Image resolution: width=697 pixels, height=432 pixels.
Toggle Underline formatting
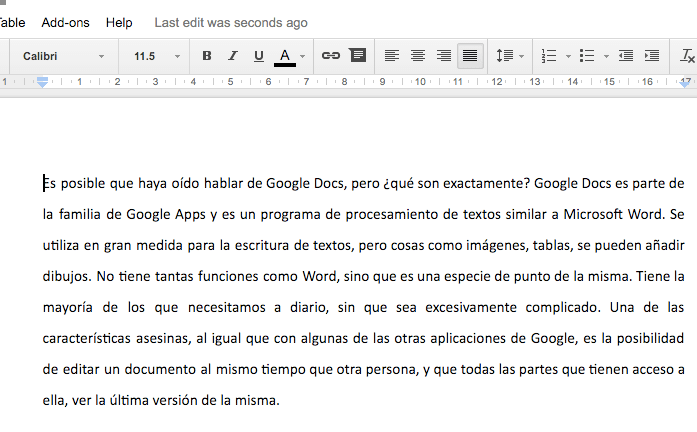coord(259,56)
